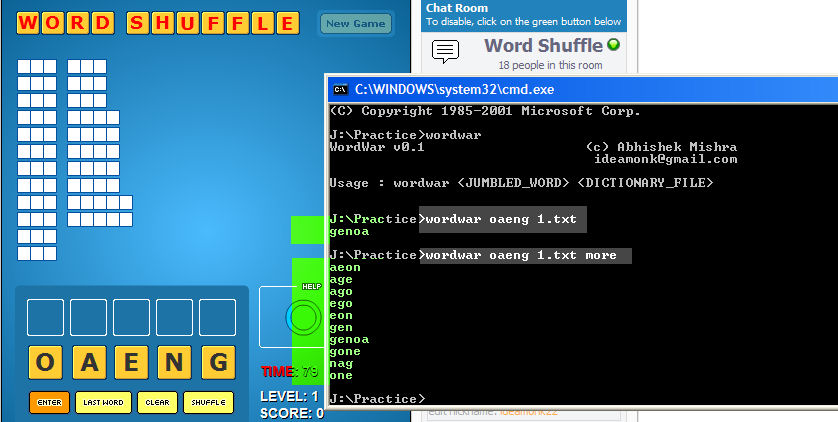
Task: Toggle chat room green button
Action: (614, 45)
